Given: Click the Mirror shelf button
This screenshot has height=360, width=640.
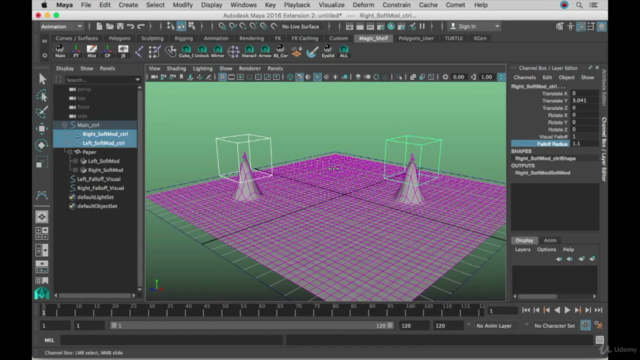Looking at the screenshot, I should pyautogui.click(x=218, y=51).
